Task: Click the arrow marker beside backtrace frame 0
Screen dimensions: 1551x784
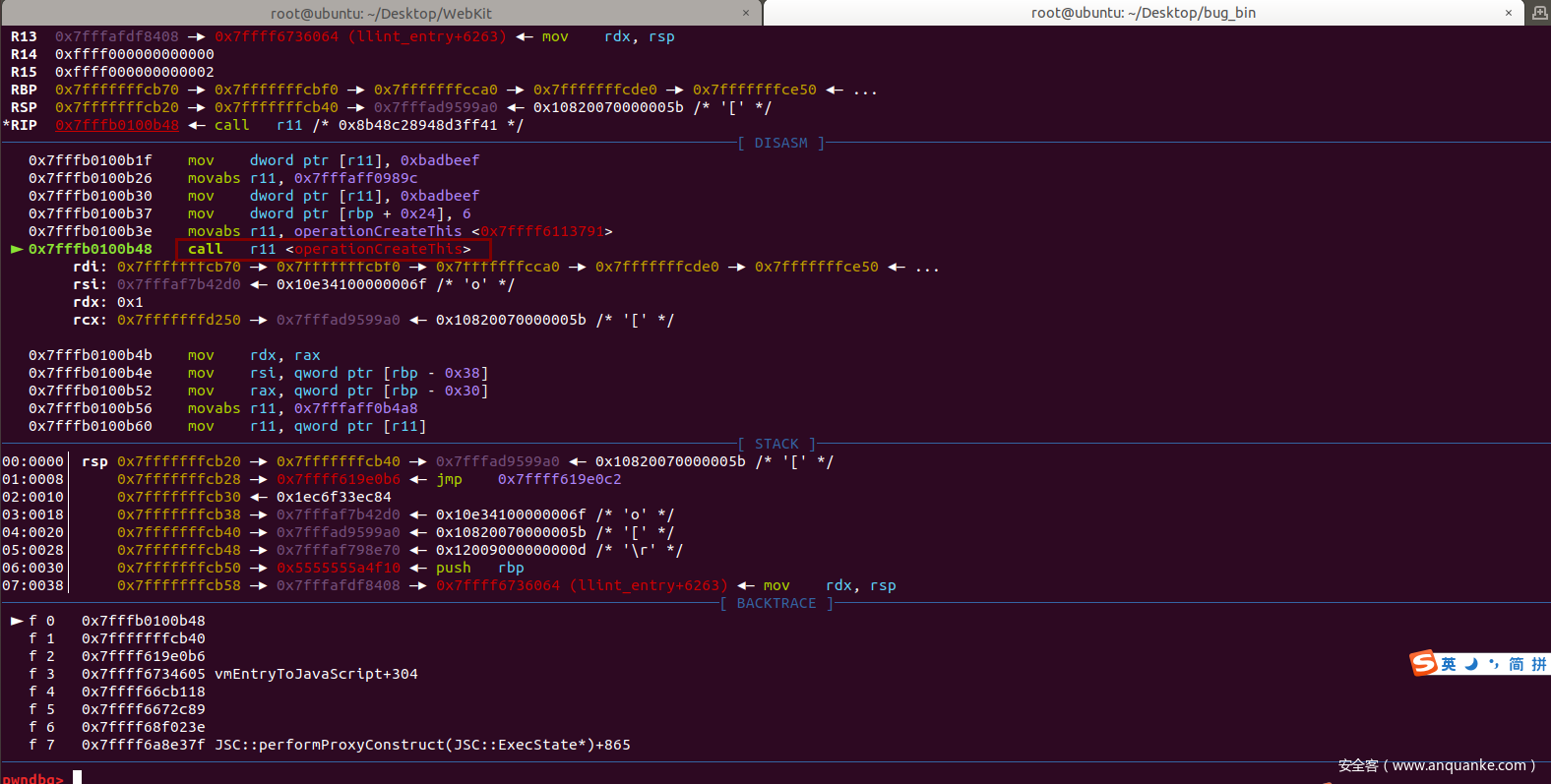Action: (17, 621)
